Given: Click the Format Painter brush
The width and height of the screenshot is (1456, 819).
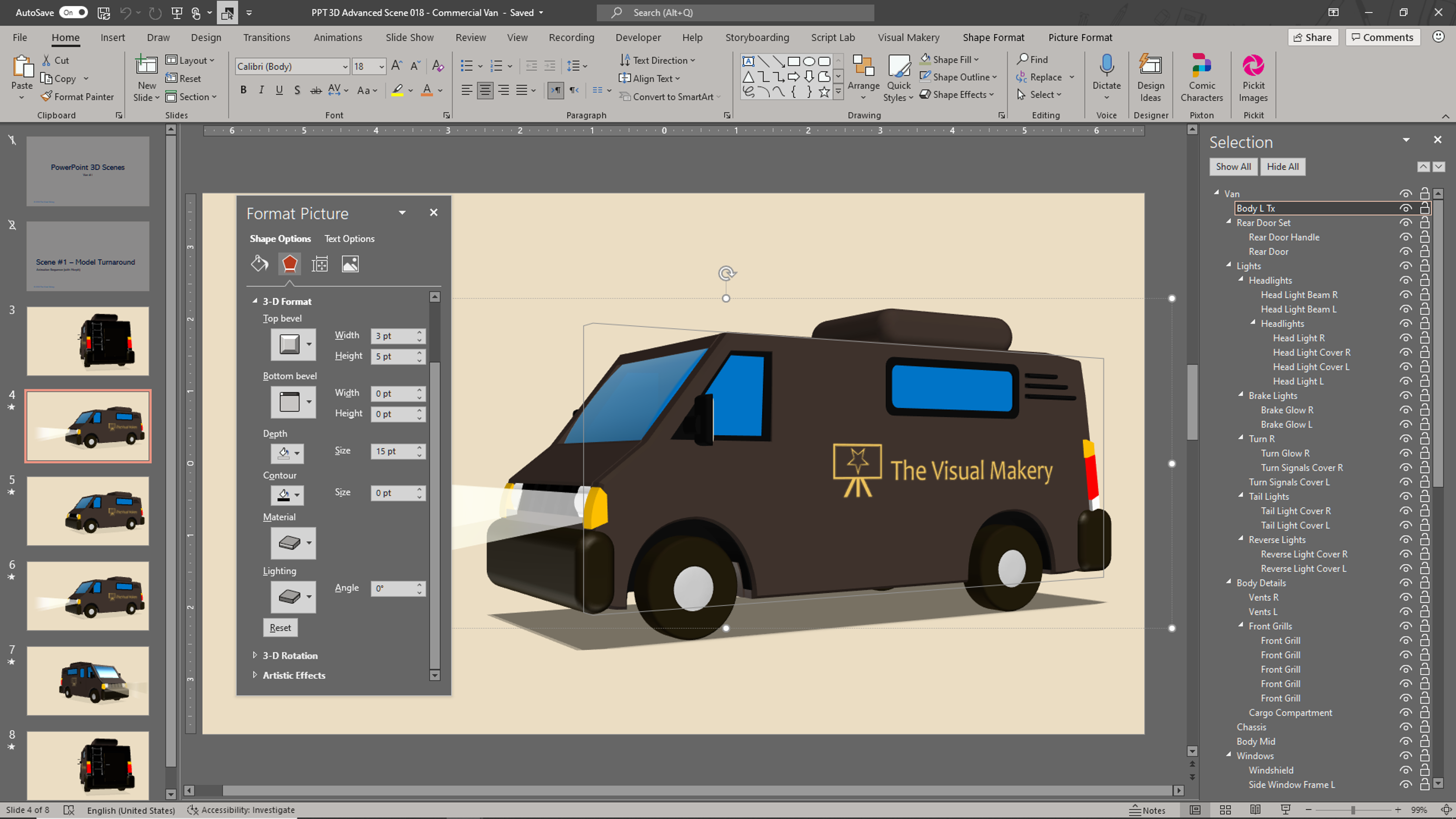Looking at the screenshot, I should click(x=47, y=97).
